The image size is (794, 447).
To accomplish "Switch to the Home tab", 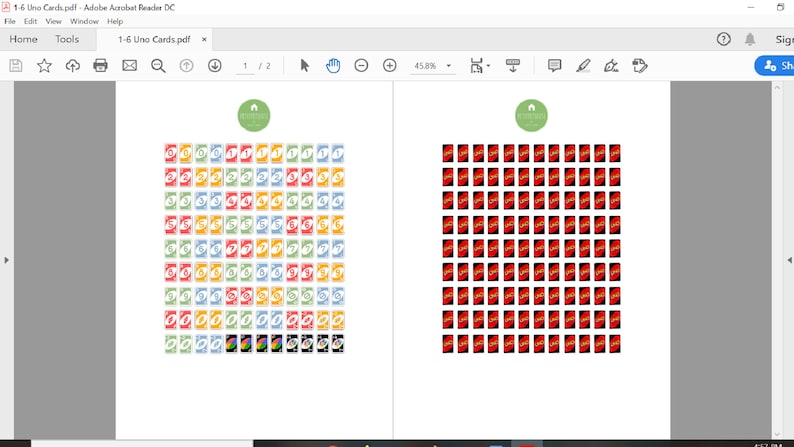I will 23,39.
